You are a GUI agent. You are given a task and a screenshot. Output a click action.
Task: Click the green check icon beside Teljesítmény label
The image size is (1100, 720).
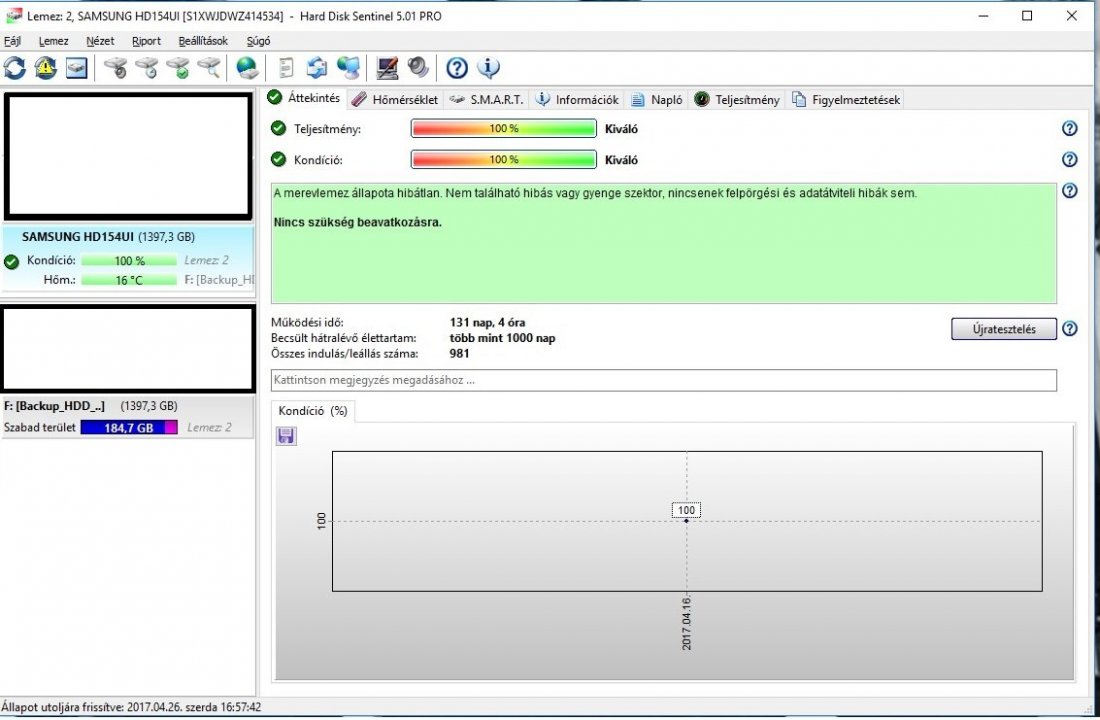(279, 128)
